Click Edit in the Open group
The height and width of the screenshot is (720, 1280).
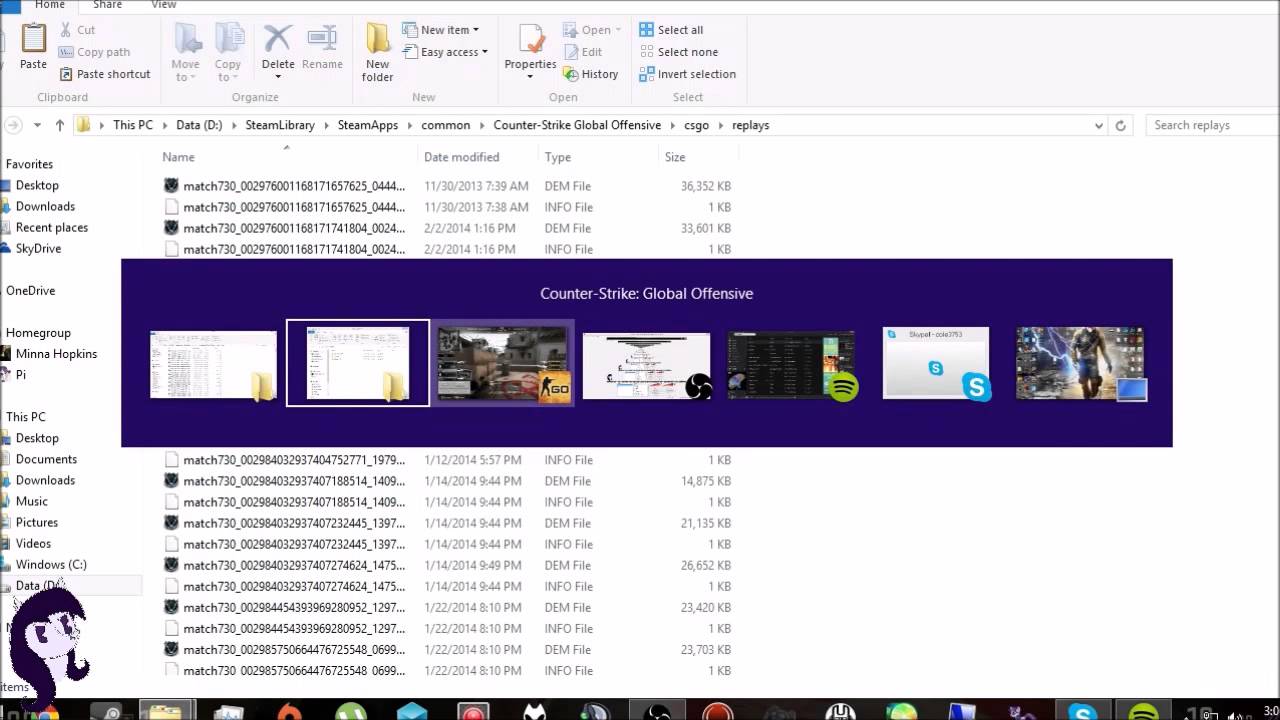pyautogui.click(x=583, y=52)
